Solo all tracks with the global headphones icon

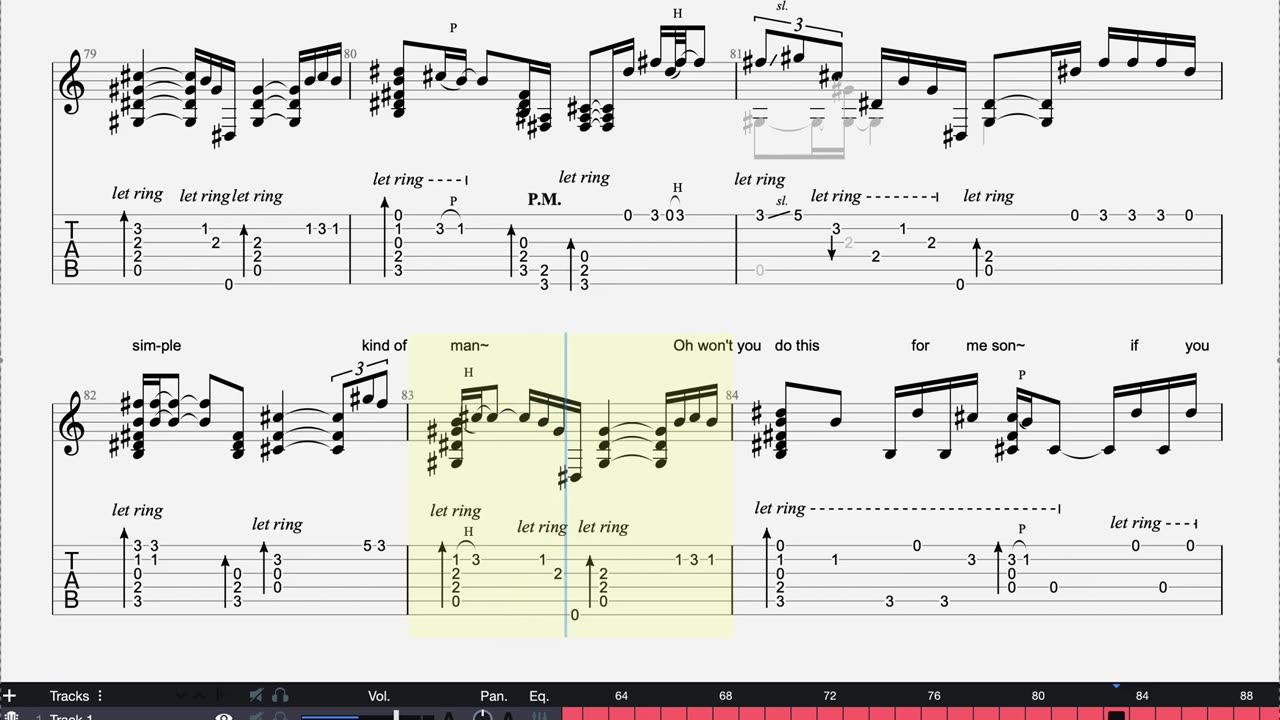[x=281, y=696]
